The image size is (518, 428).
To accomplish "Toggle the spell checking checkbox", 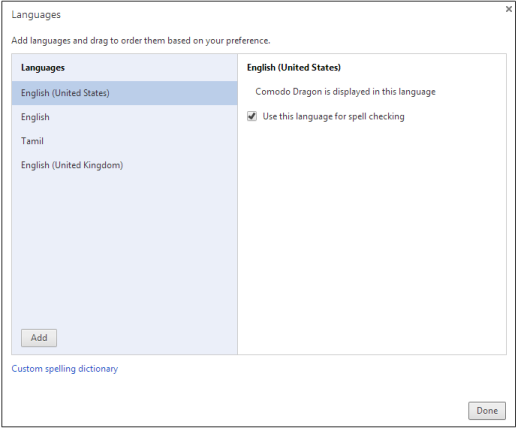I will coord(252,116).
